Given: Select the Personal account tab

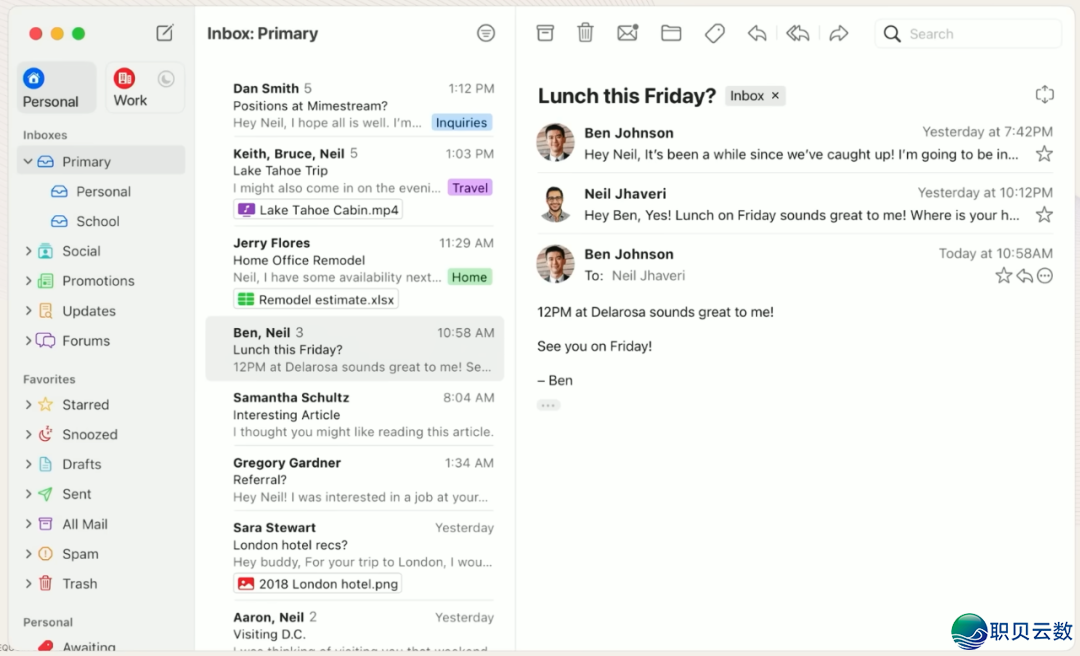Looking at the screenshot, I should click(51, 88).
